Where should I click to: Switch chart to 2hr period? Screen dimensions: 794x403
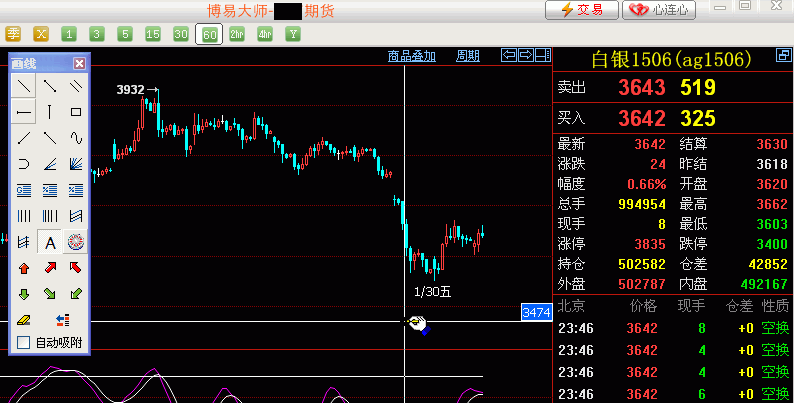coord(236,34)
